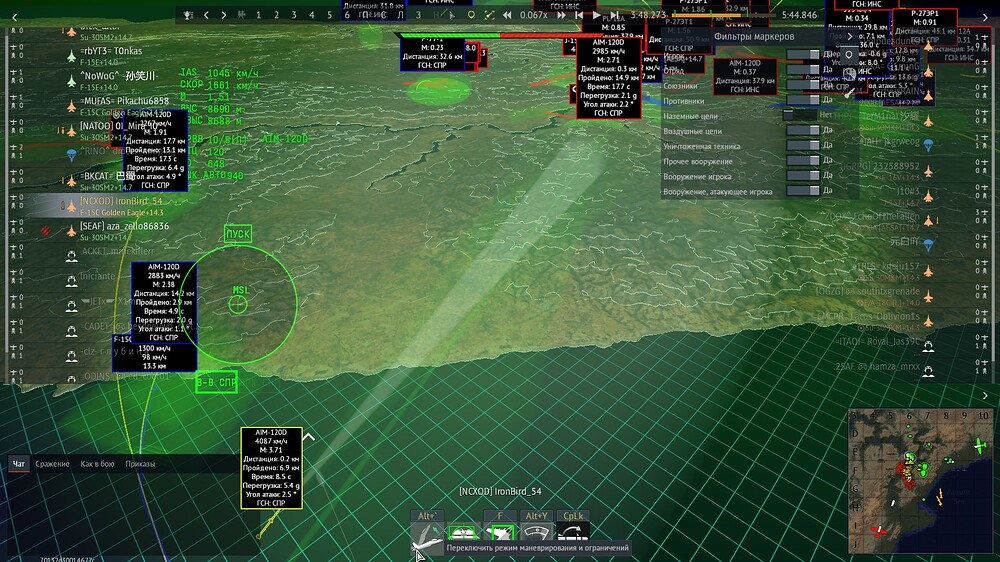Viewport: 1000px width, 562px height.
Task: Select camera preset 2 in replay toolbar
Action: pos(276,15)
